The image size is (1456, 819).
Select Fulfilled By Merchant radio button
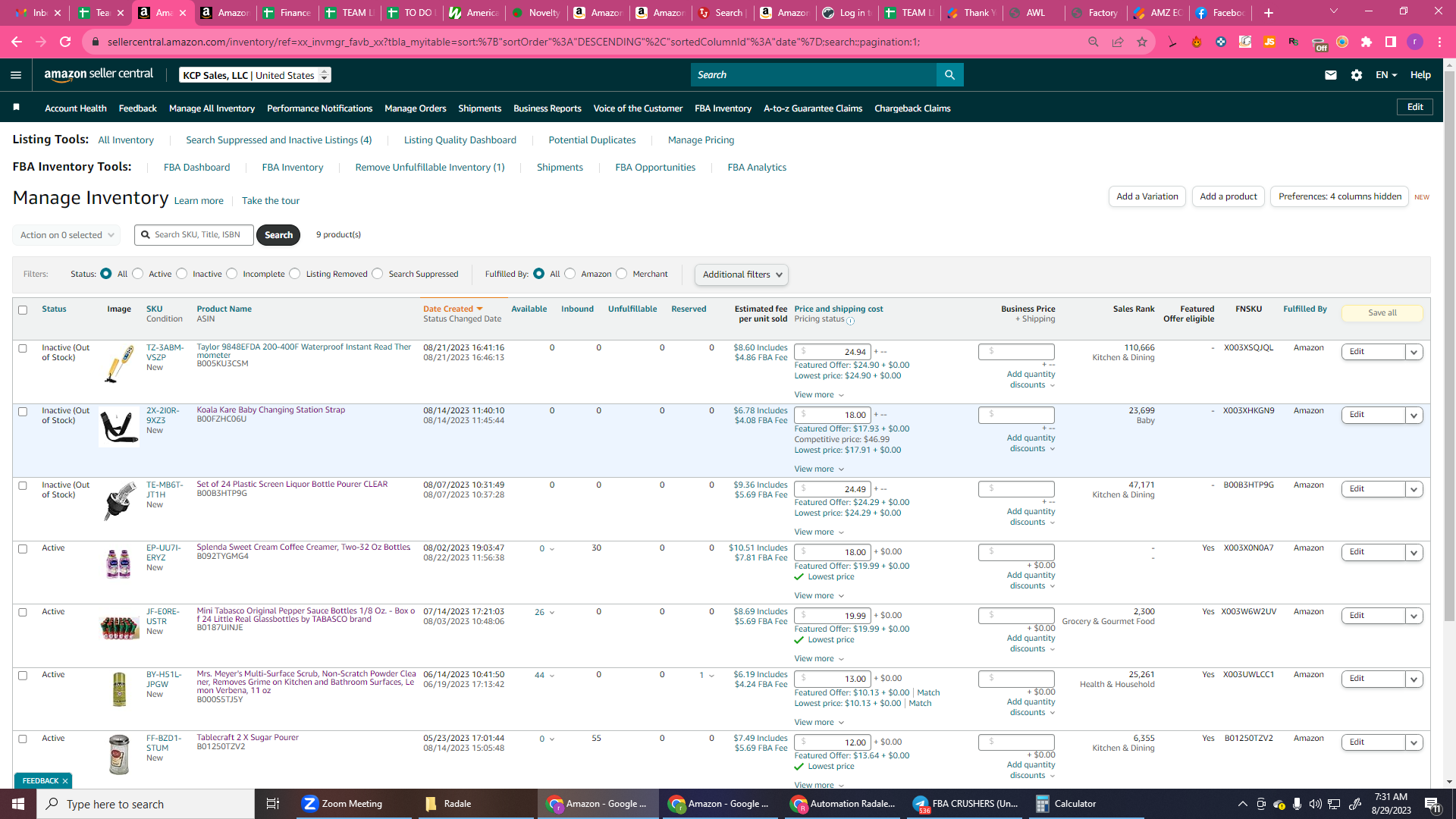[x=622, y=274]
